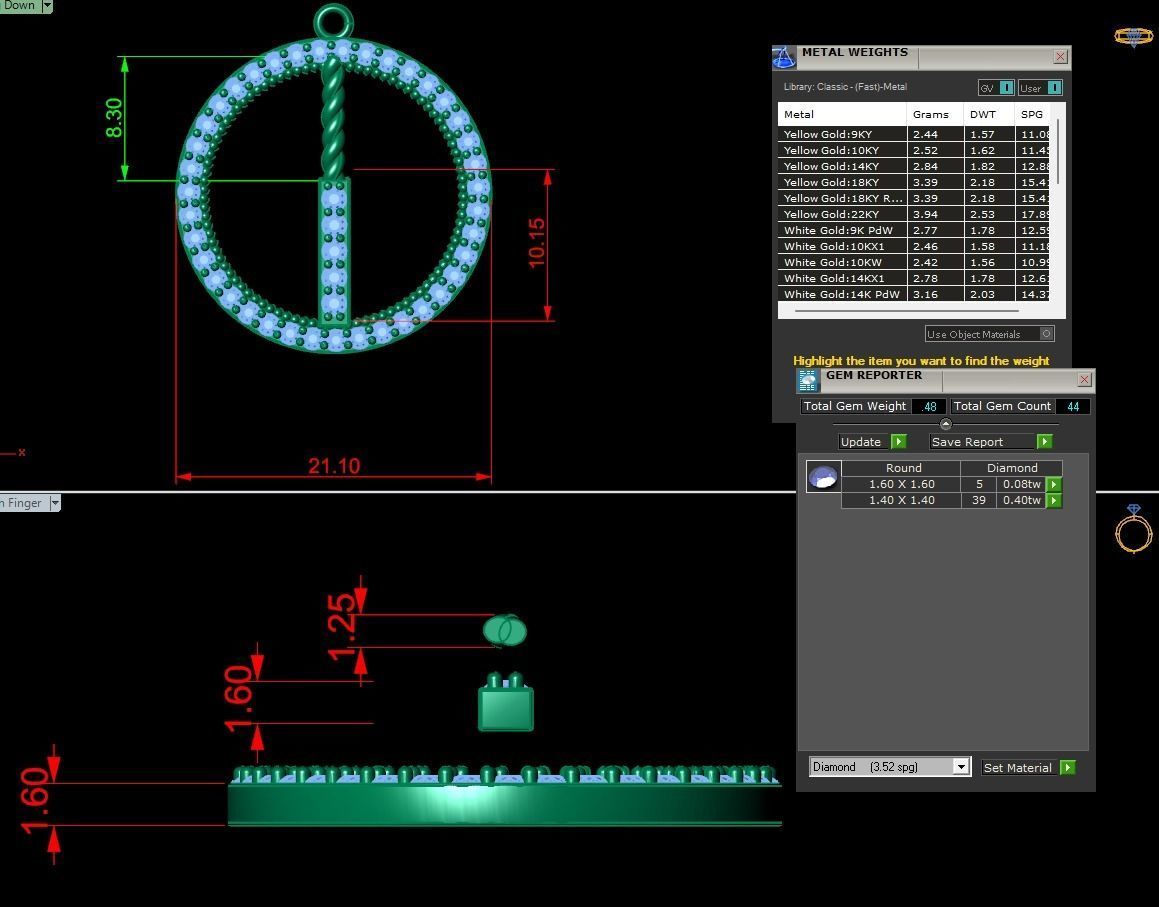Image resolution: width=1159 pixels, height=907 pixels.
Task: Click the Metal column header
Action: click(x=842, y=115)
